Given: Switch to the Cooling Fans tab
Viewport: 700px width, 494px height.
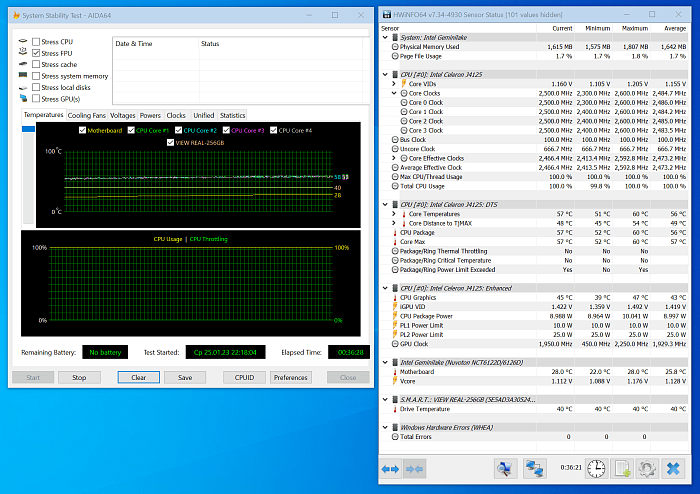Looking at the screenshot, I should (x=87, y=115).
